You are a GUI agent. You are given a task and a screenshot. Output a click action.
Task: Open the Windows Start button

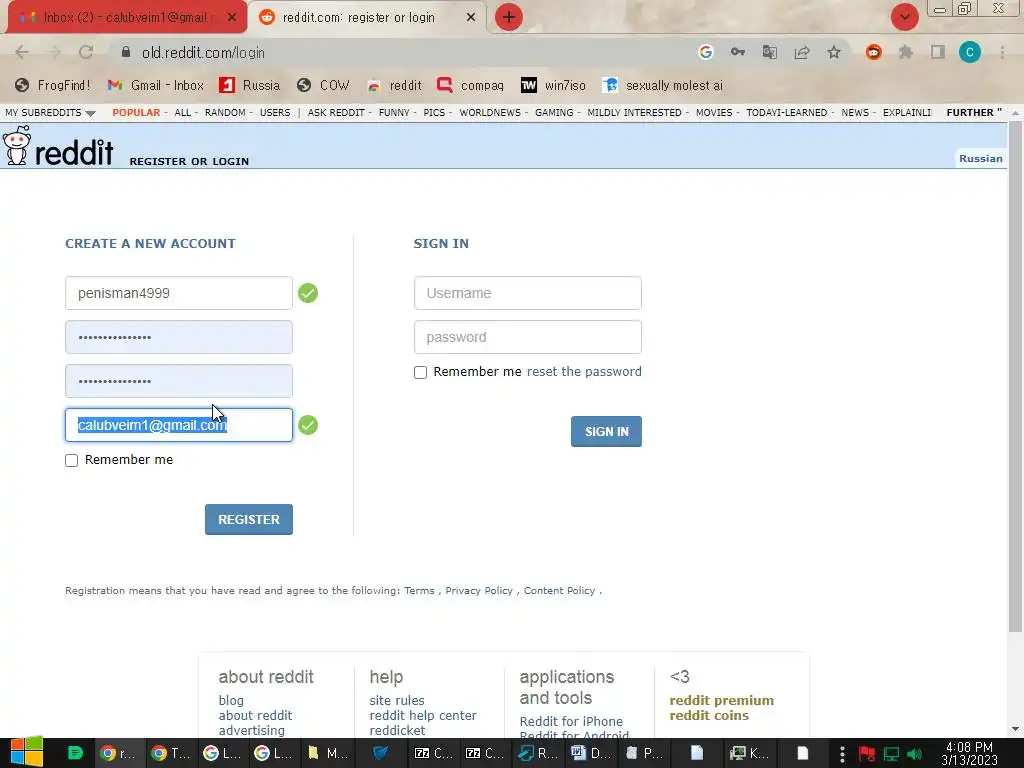coord(27,752)
